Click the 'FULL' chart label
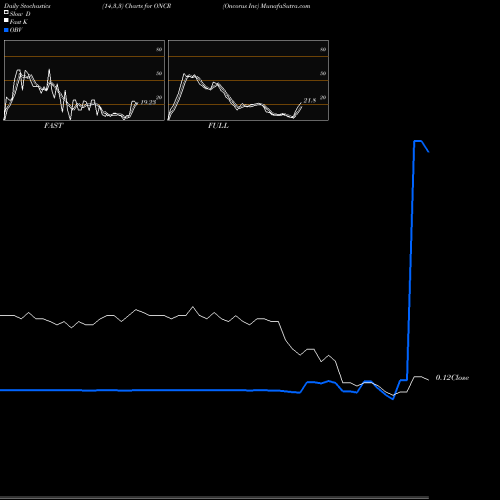The image size is (500, 500). pos(218,126)
